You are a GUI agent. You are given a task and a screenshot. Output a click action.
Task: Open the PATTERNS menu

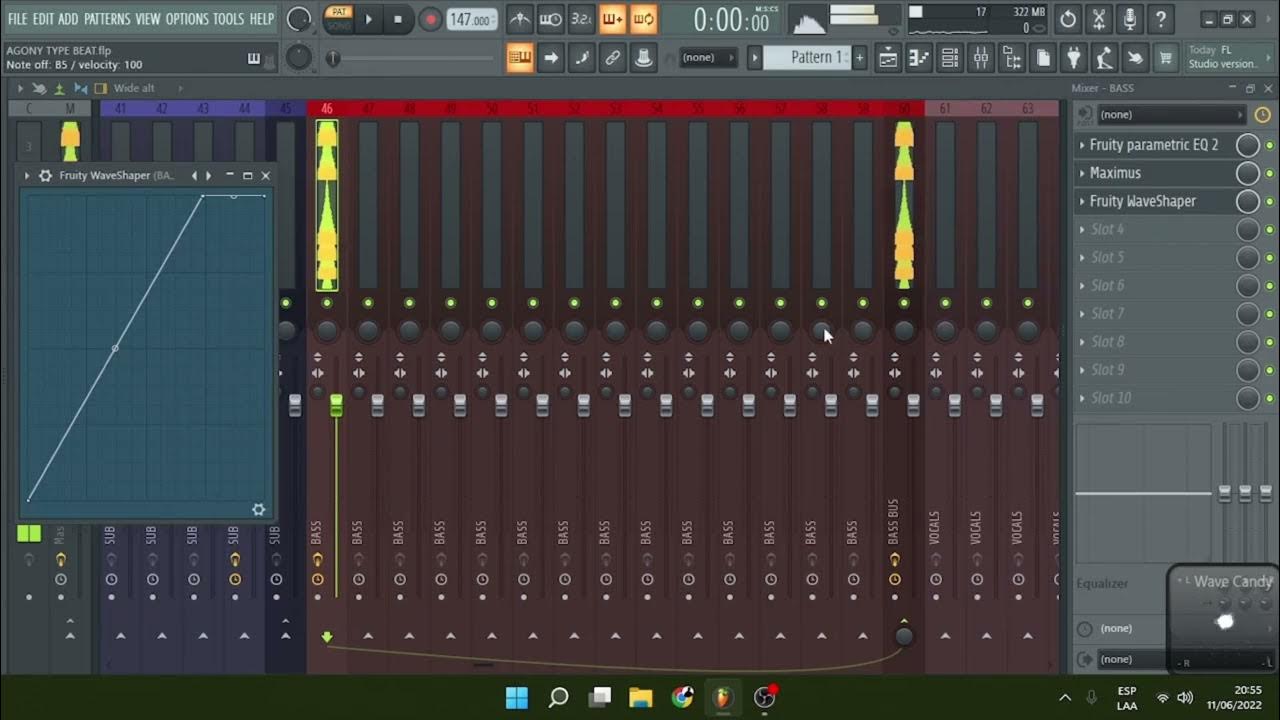[106, 19]
